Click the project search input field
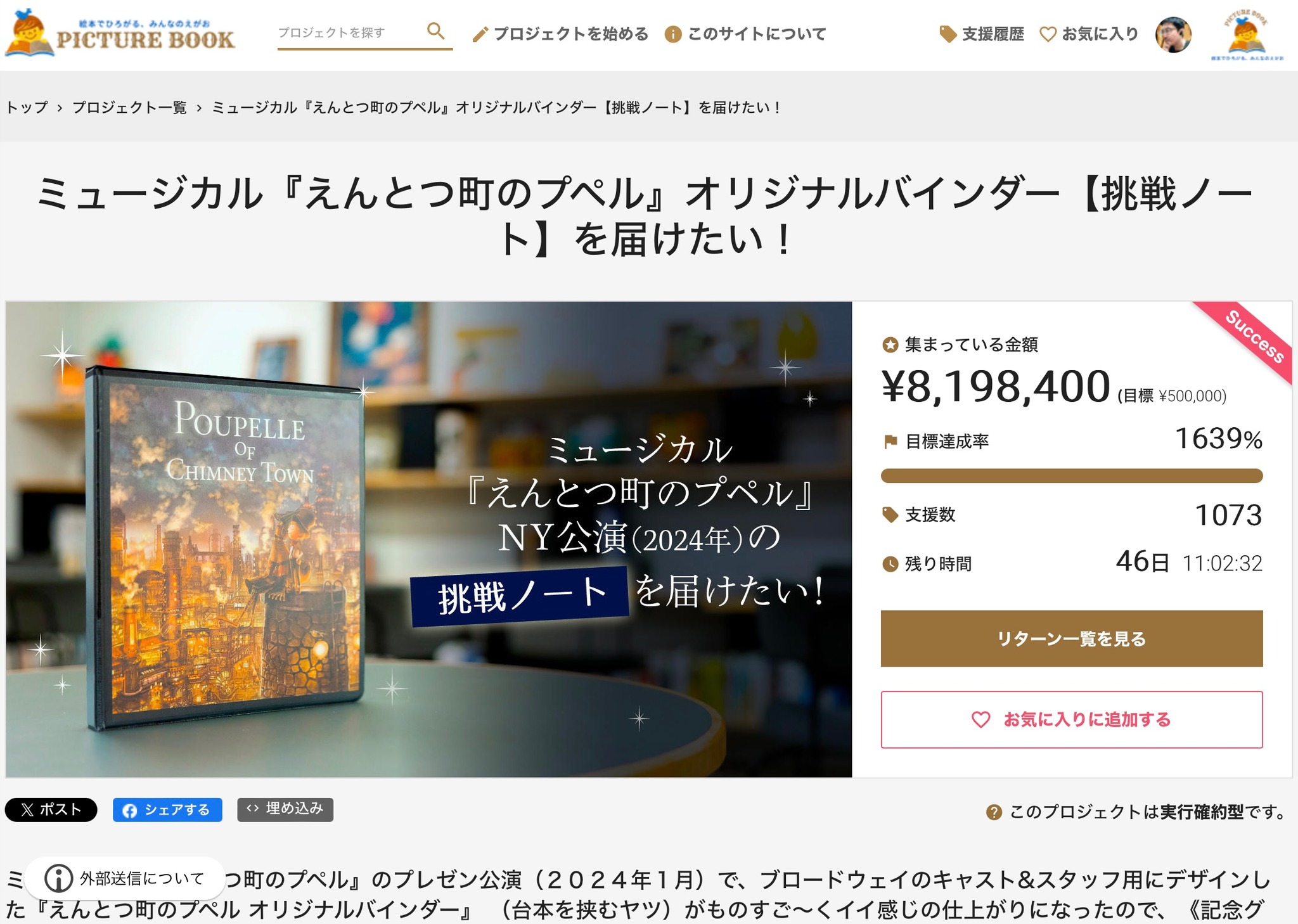The height and width of the screenshot is (924, 1298). pyautogui.click(x=350, y=32)
